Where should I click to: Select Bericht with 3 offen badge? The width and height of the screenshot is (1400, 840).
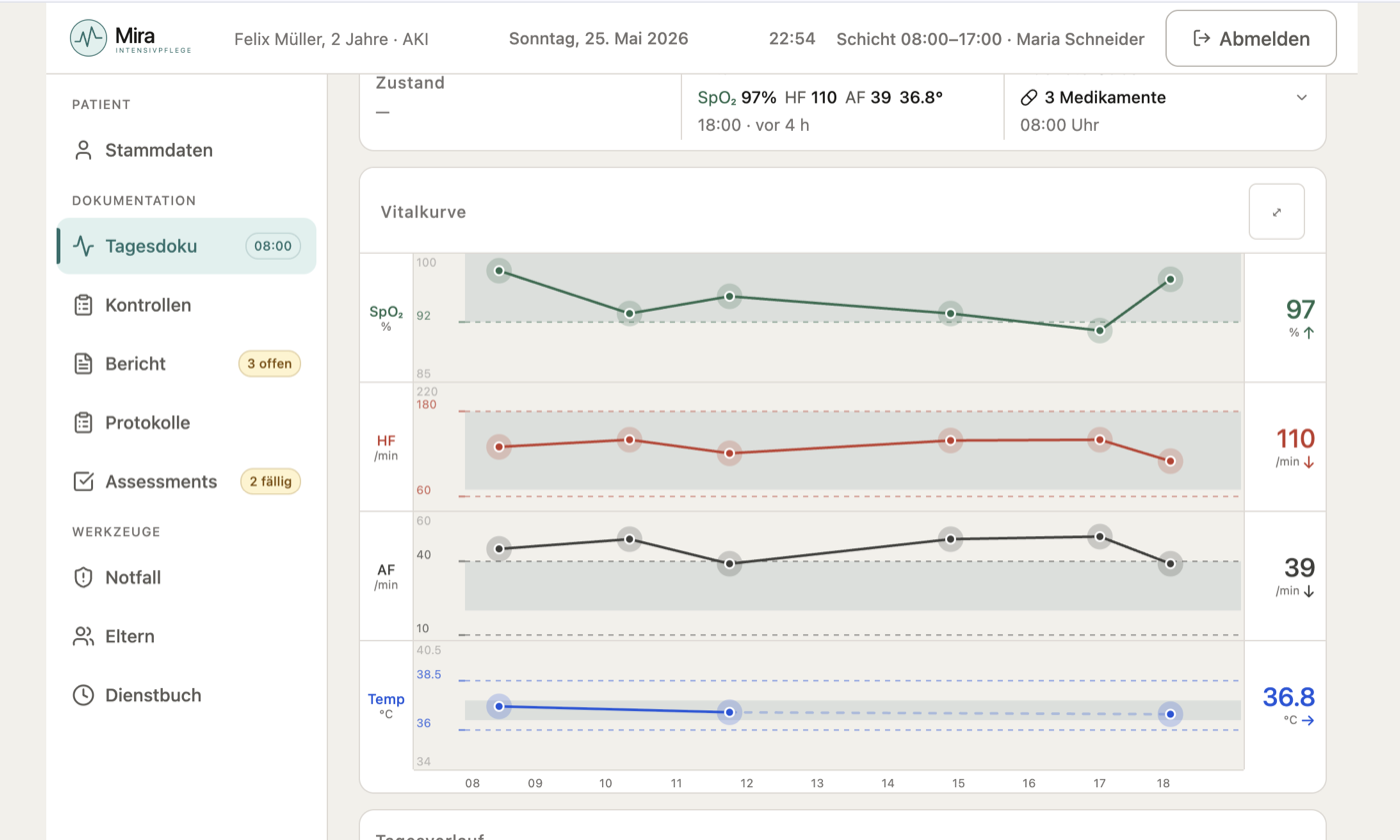(186, 364)
